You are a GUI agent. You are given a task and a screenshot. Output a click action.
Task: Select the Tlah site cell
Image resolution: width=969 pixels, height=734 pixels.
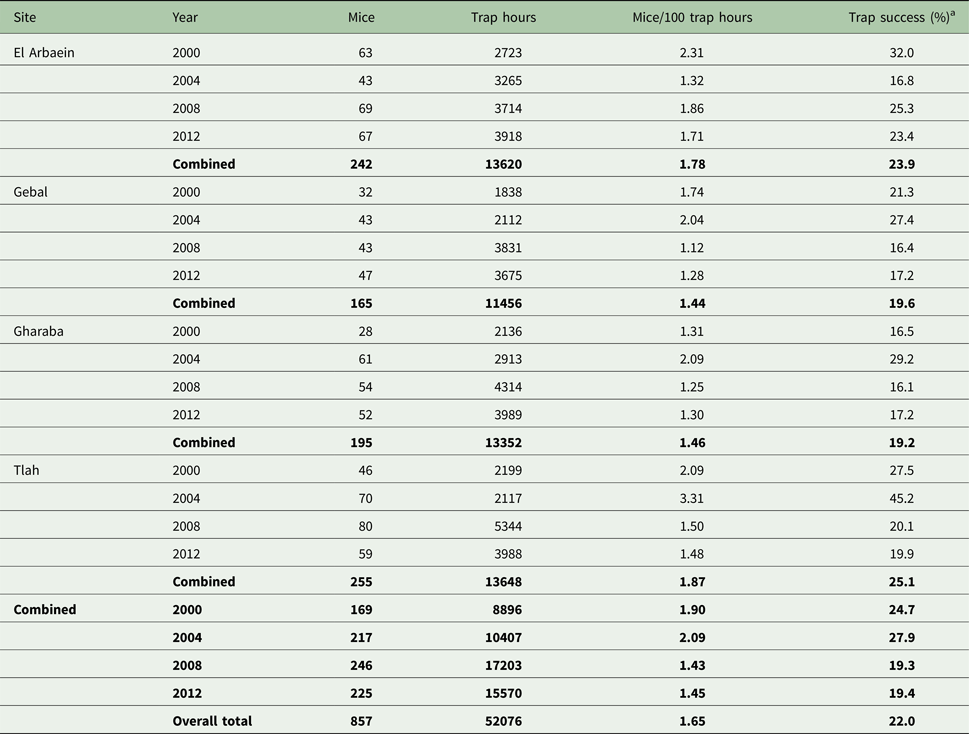click(27, 470)
